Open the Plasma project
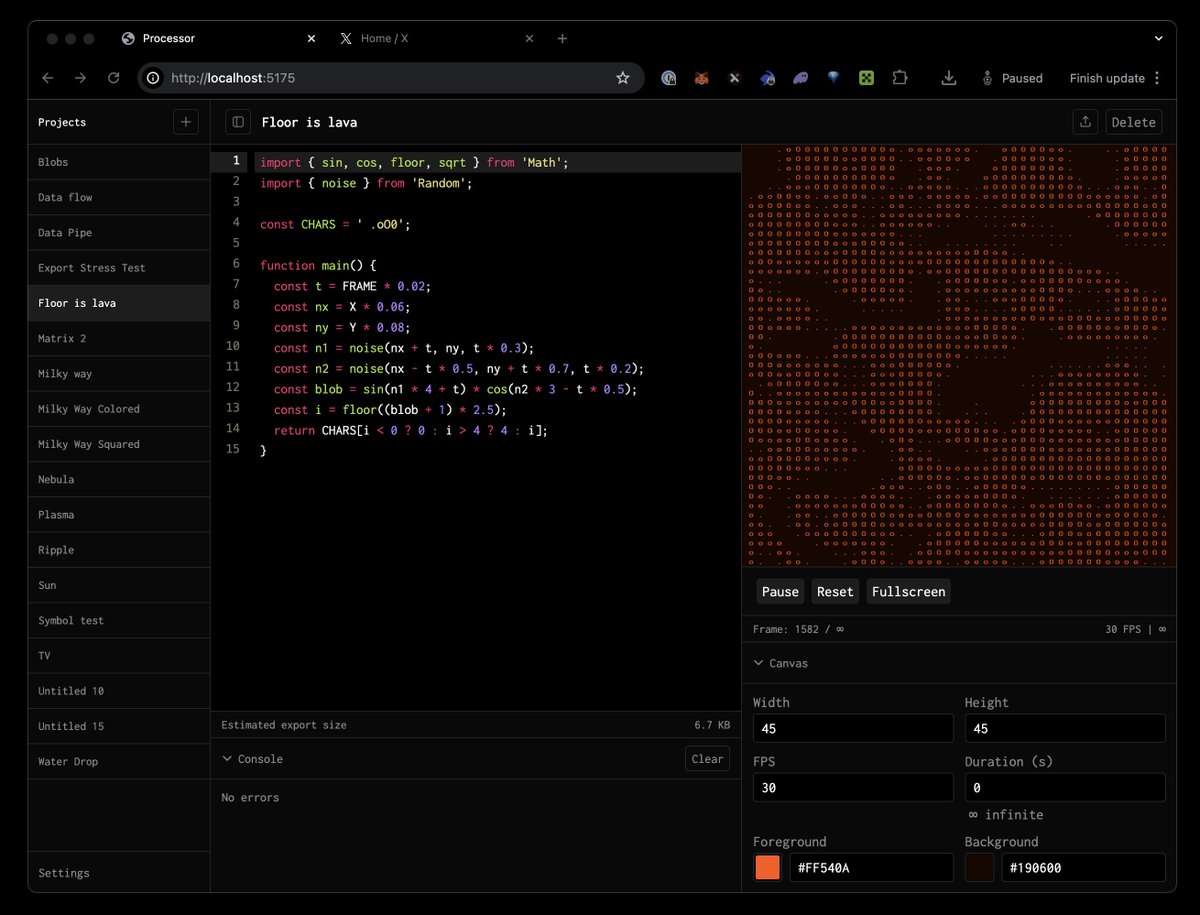 coord(119,514)
